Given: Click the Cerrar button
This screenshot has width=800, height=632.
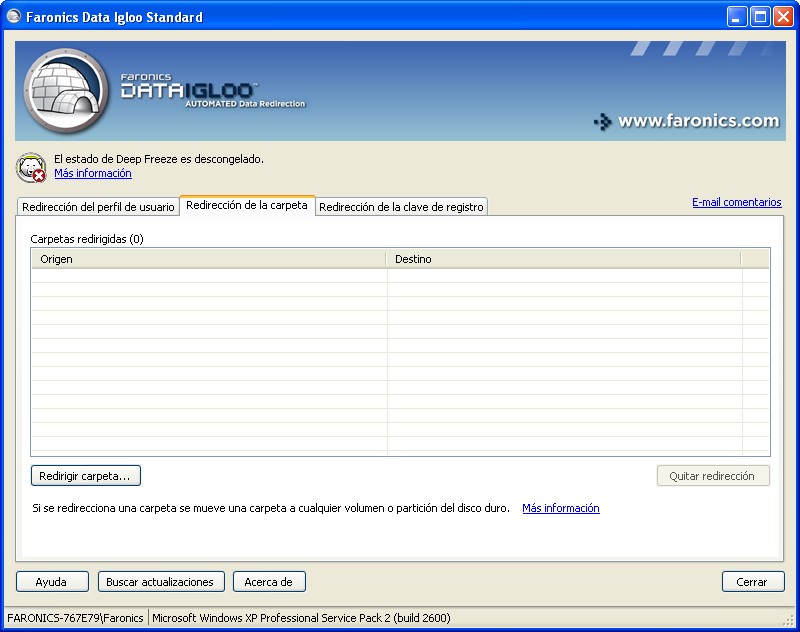Looking at the screenshot, I should (x=753, y=582).
